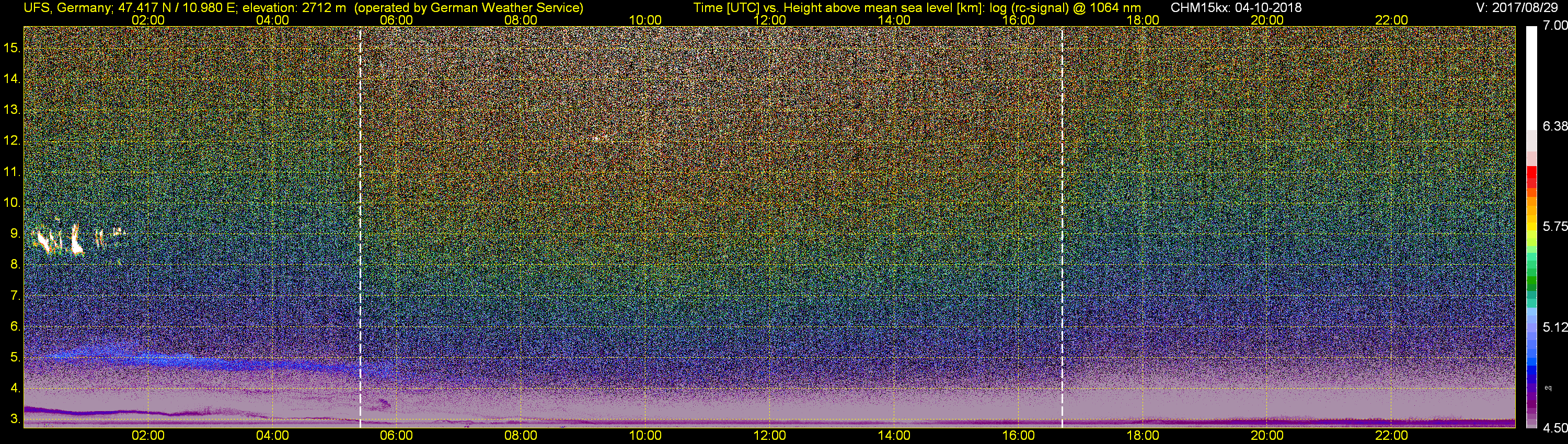Image resolution: width=1568 pixels, height=444 pixels.
Task: Click the 8 km height axis label
Action: pos(15,265)
